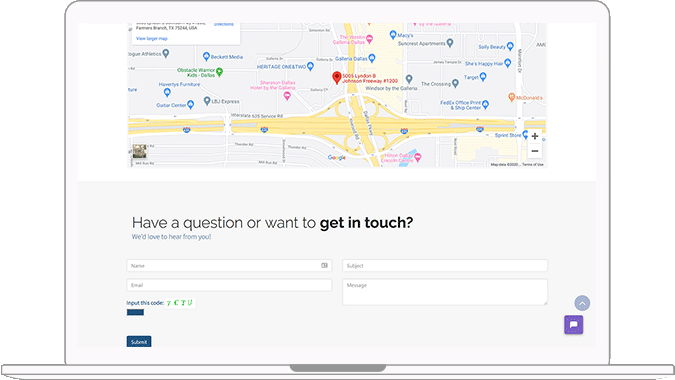
Task: Focus the Name input field
Action: point(229,266)
